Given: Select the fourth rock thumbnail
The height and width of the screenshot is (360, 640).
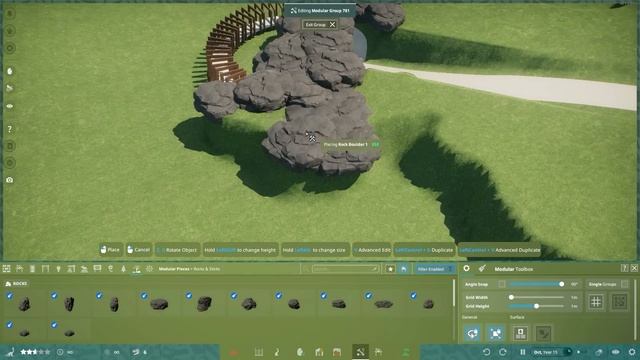Looking at the screenshot, I should (159, 304).
